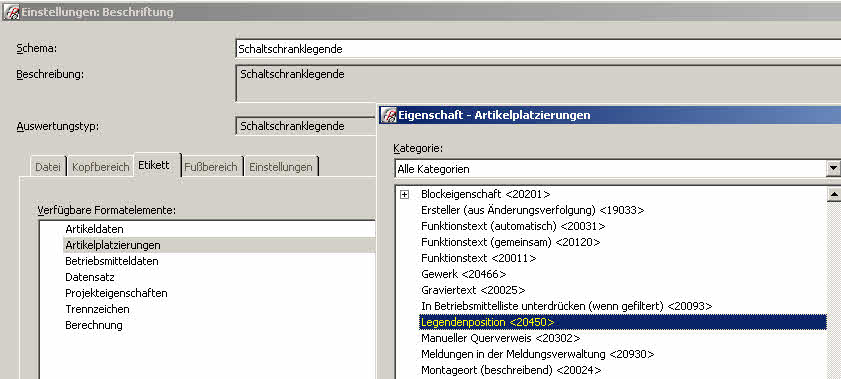Select In Betriebsmittelliste unterdrücken <20093>
841x379 pixels.
(x=566, y=307)
